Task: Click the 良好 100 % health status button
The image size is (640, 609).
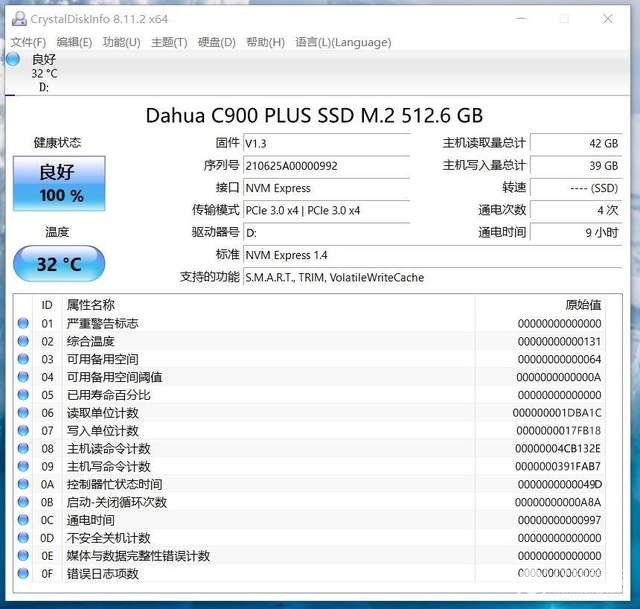Action: (59, 183)
